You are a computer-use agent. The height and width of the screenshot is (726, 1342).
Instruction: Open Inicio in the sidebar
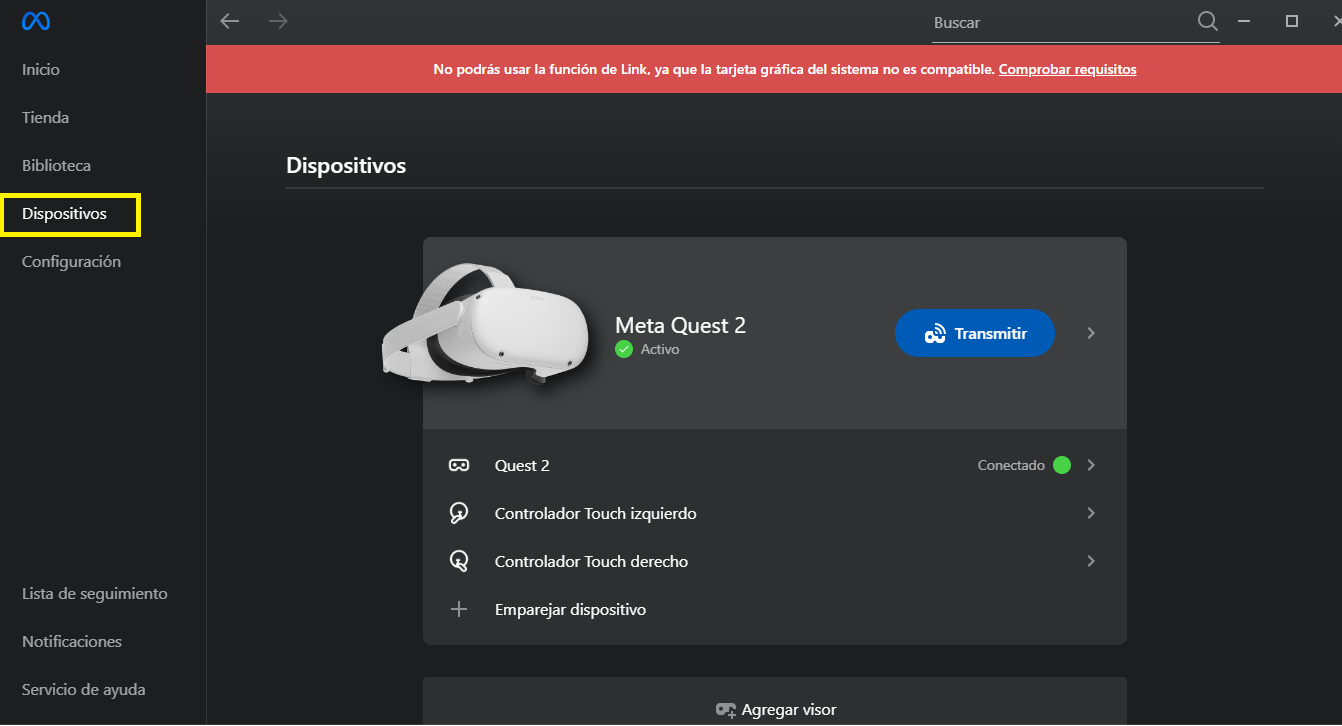[41, 70]
